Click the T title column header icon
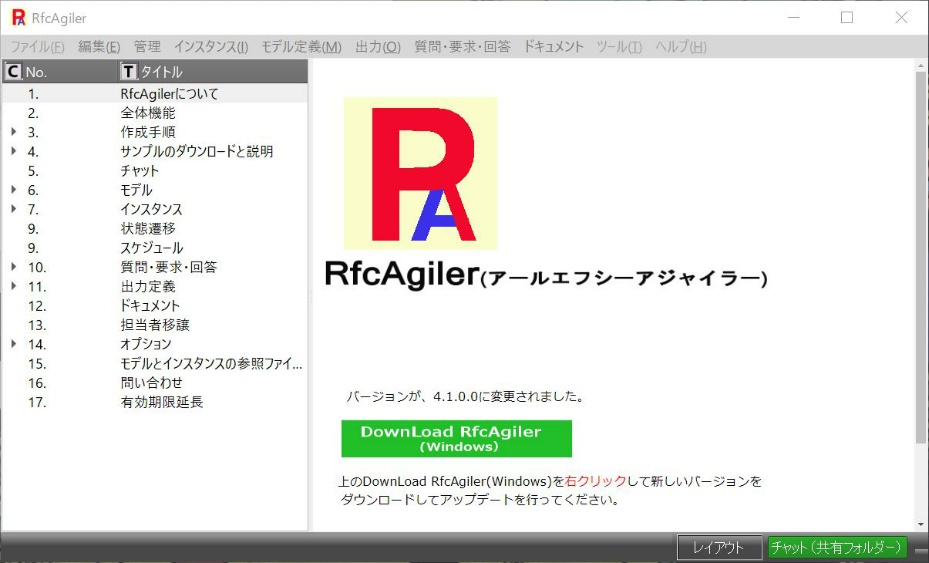Viewport: 929px width, 563px height. [128, 72]
